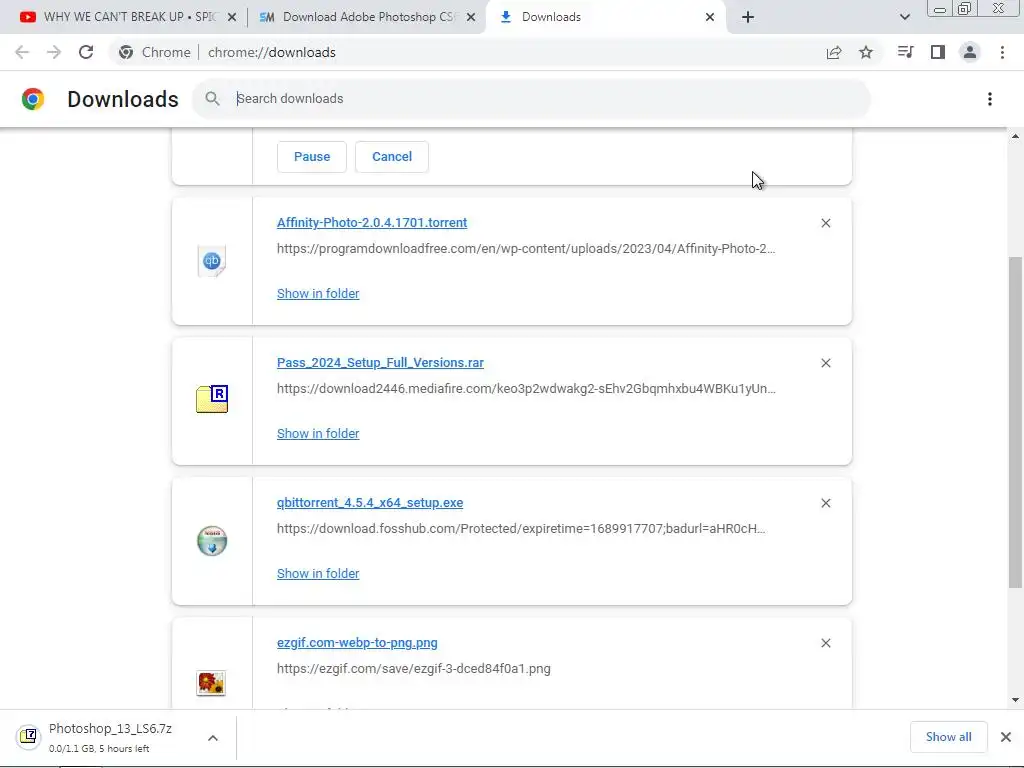Bookmark this page with star icon
This screenshot has height=768, width=1024.
pyautogui.click(x=866, y=52)
